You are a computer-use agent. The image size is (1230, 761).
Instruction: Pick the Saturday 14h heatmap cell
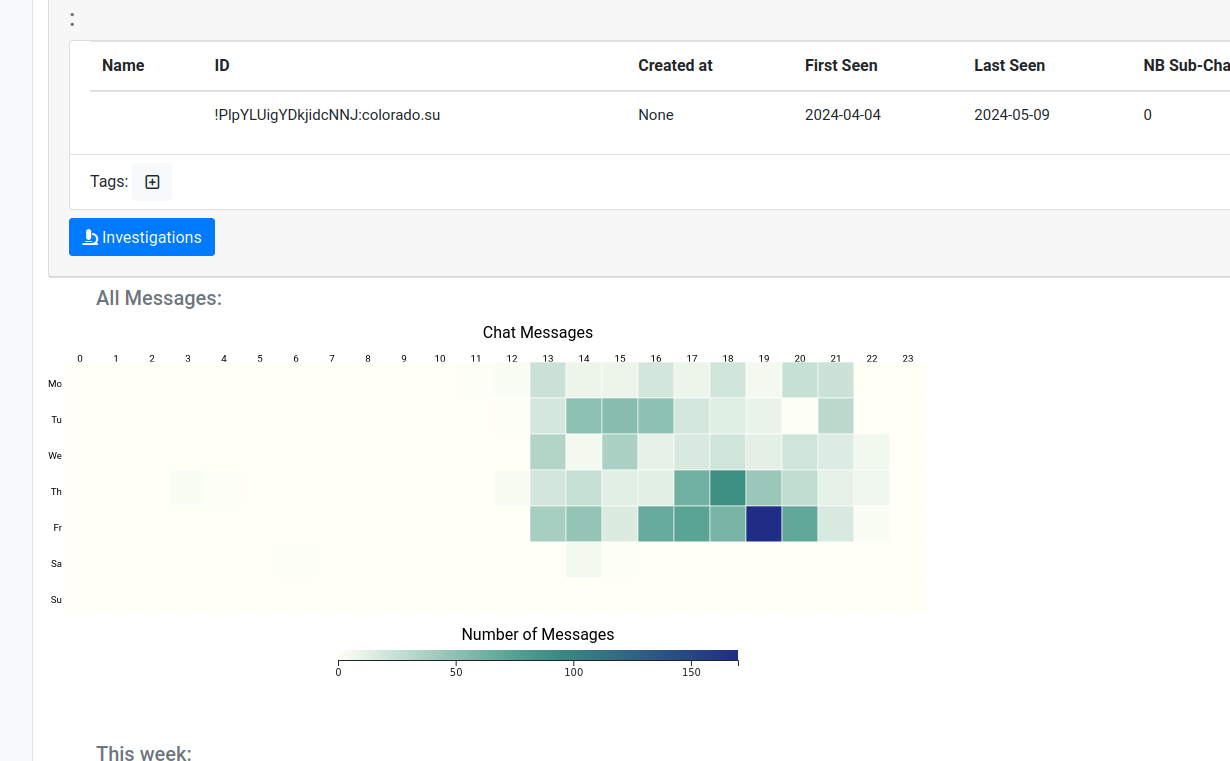point(584,560)
